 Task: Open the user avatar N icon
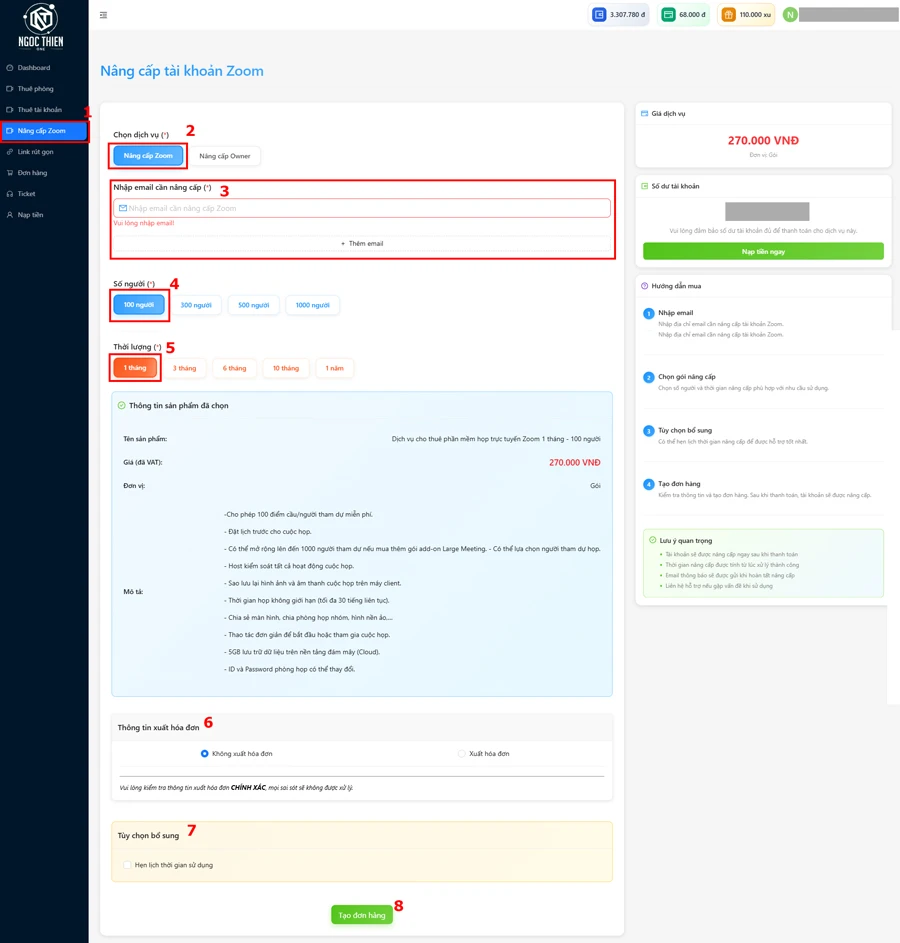pyautogui.click(x=790, y=15)
